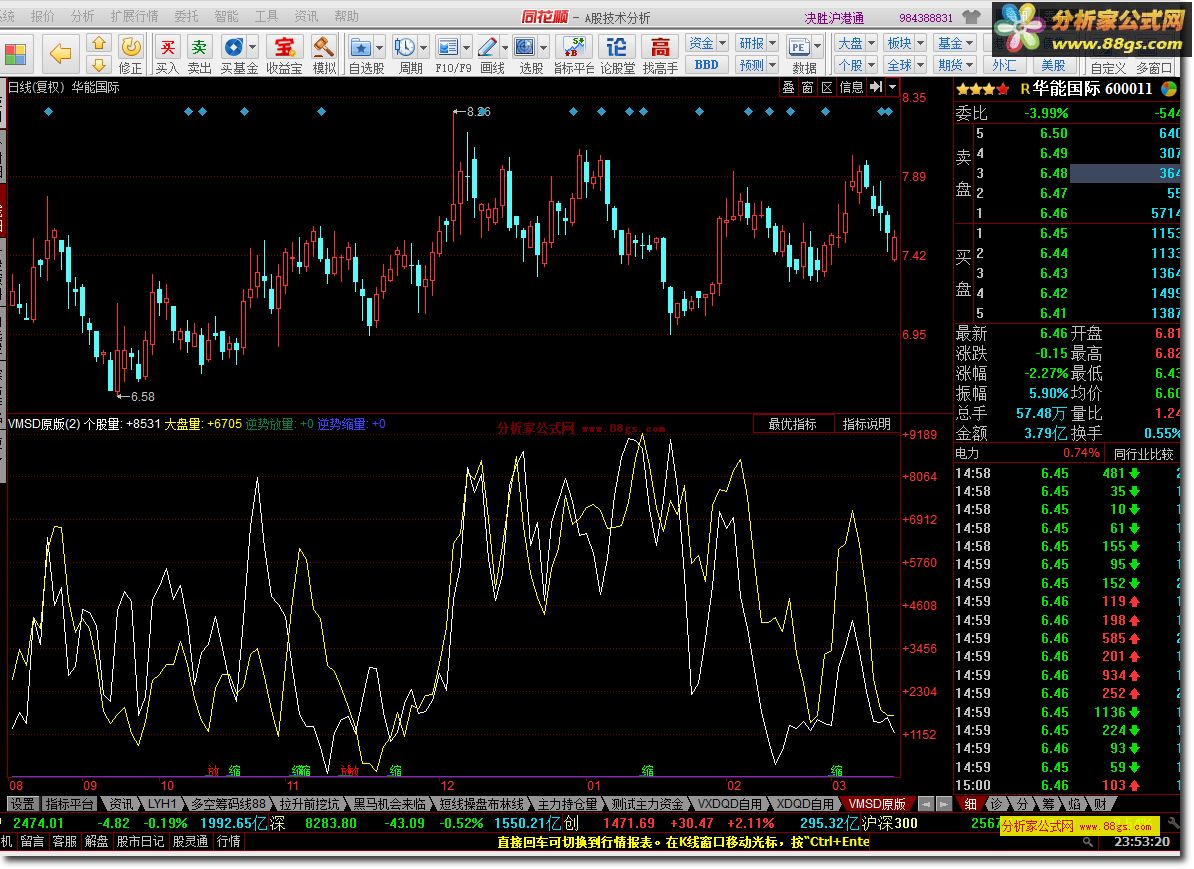Click the 设置 button in the indicator bar
1194x869 pixels.
point(22,804)
